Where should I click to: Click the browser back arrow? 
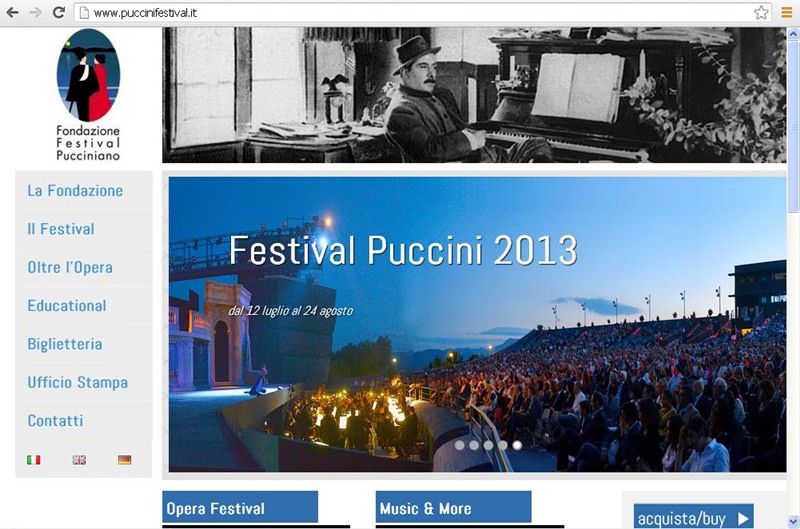pos(12,12)
